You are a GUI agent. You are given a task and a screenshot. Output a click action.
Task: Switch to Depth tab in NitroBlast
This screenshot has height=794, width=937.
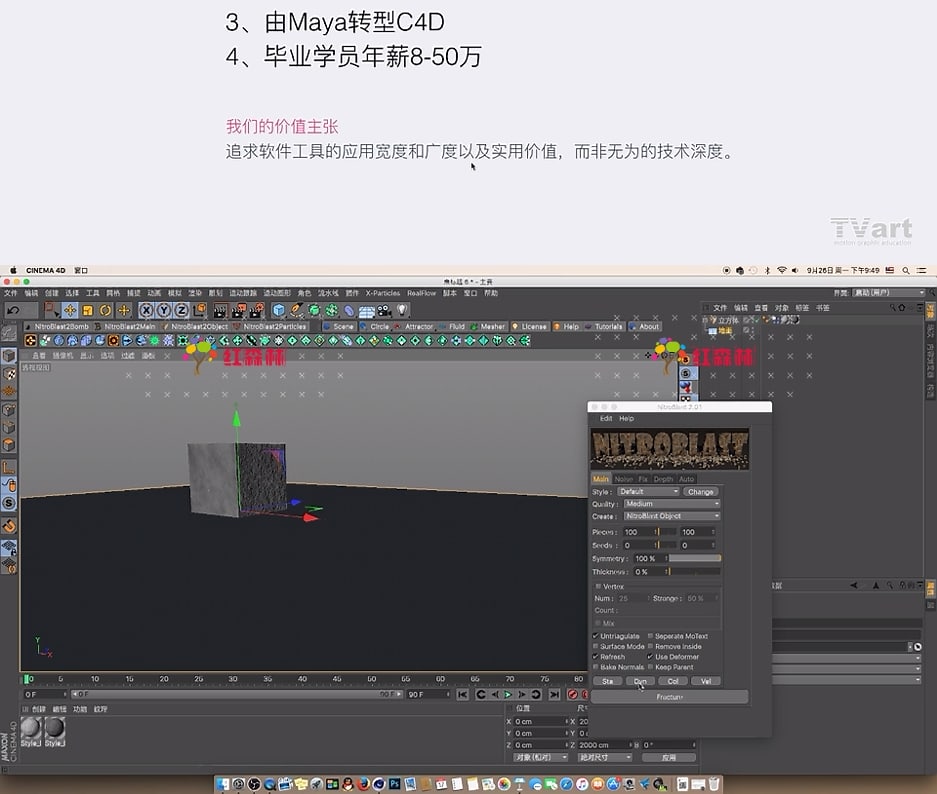[x=663, y=479]
